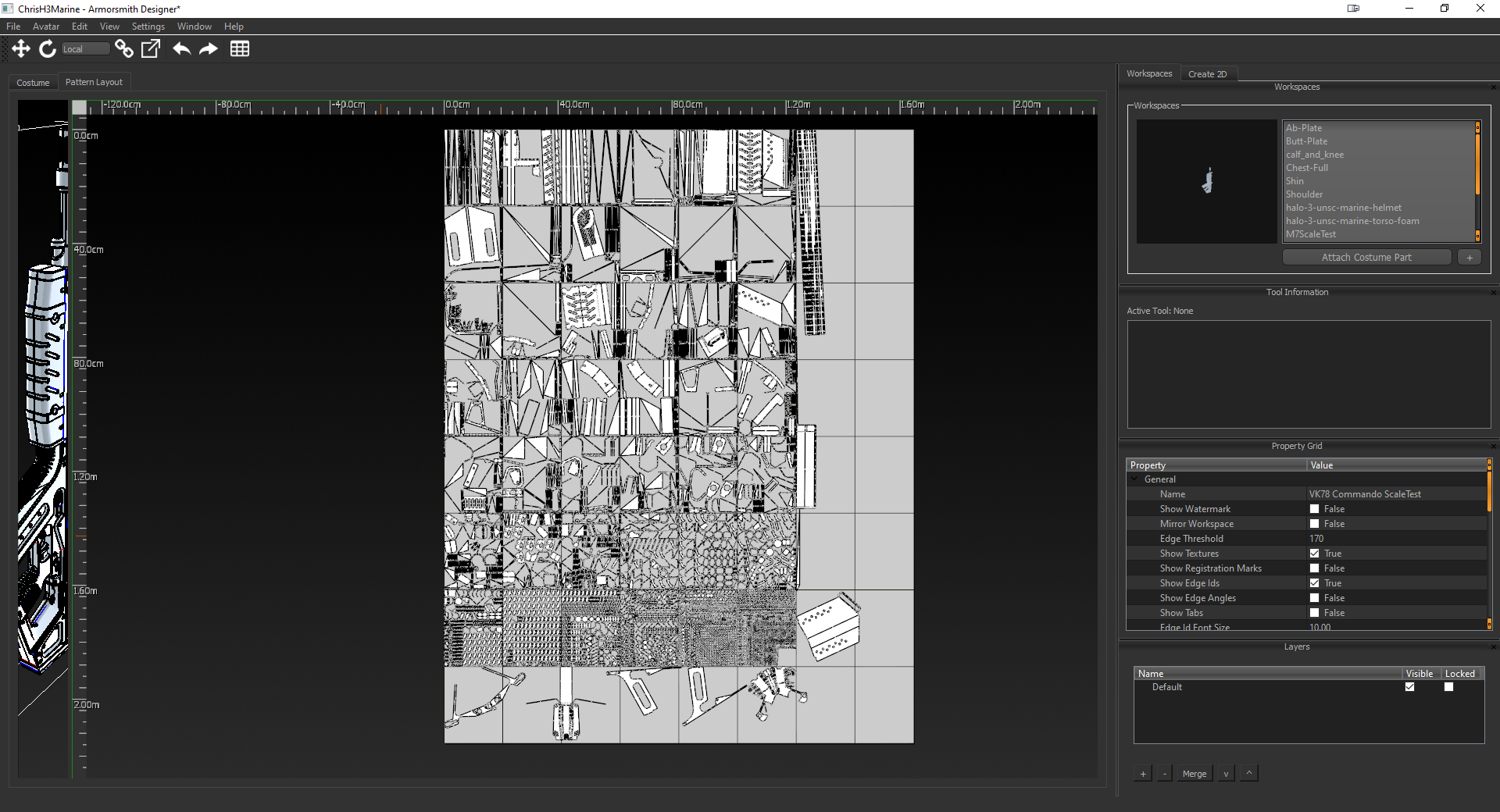The width and height of the screenshot is (1500, 812).
Task: Enable Show Registration Marks checkbox
Action: [x=1314, y=568]
